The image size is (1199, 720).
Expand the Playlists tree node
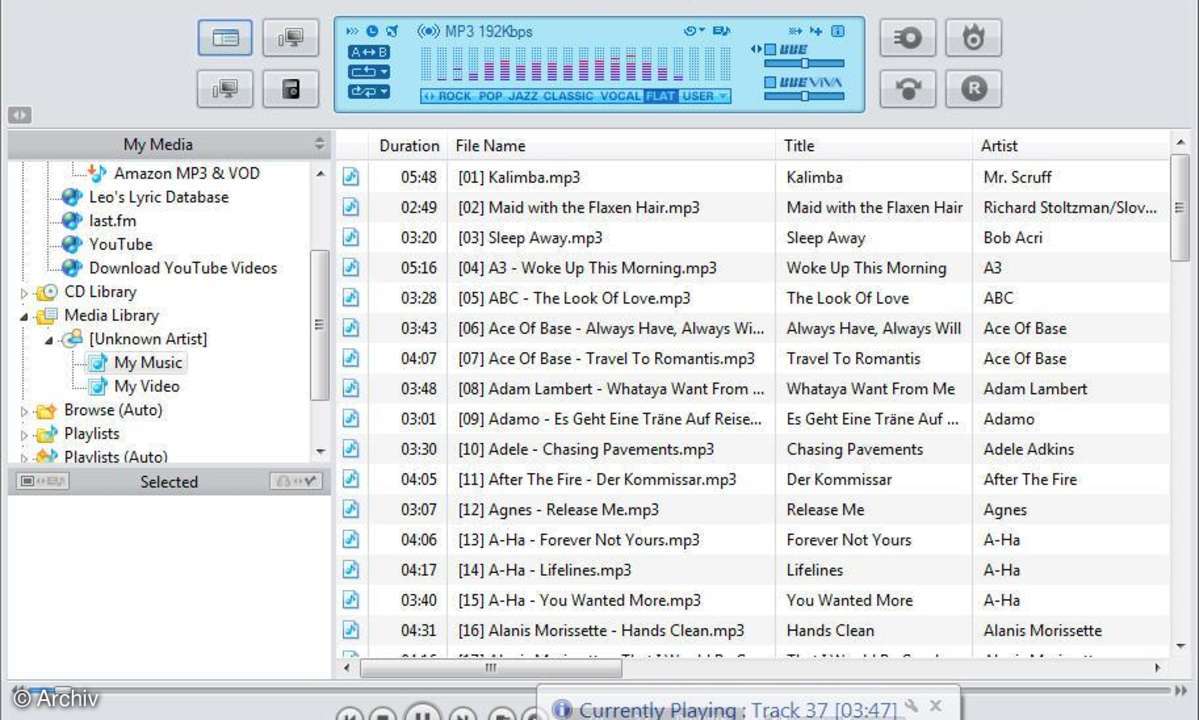[x=24, y=435]
